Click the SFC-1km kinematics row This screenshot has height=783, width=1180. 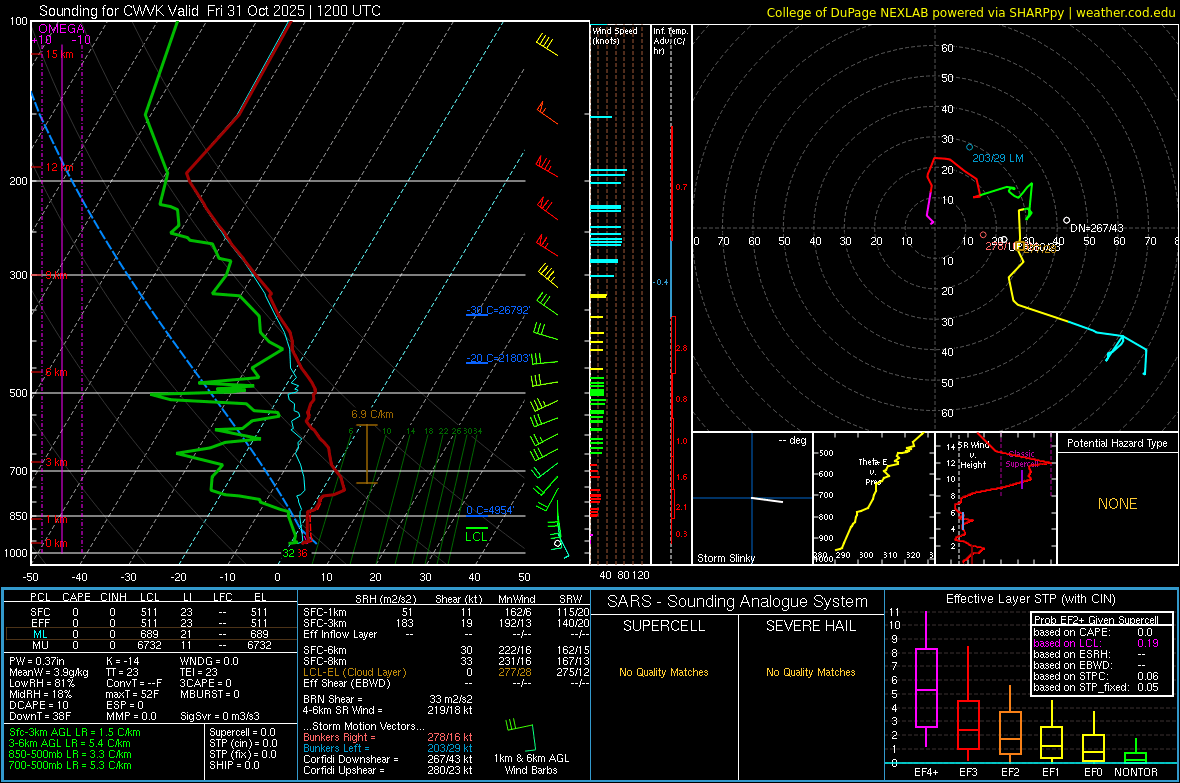[x=446, y=613]
